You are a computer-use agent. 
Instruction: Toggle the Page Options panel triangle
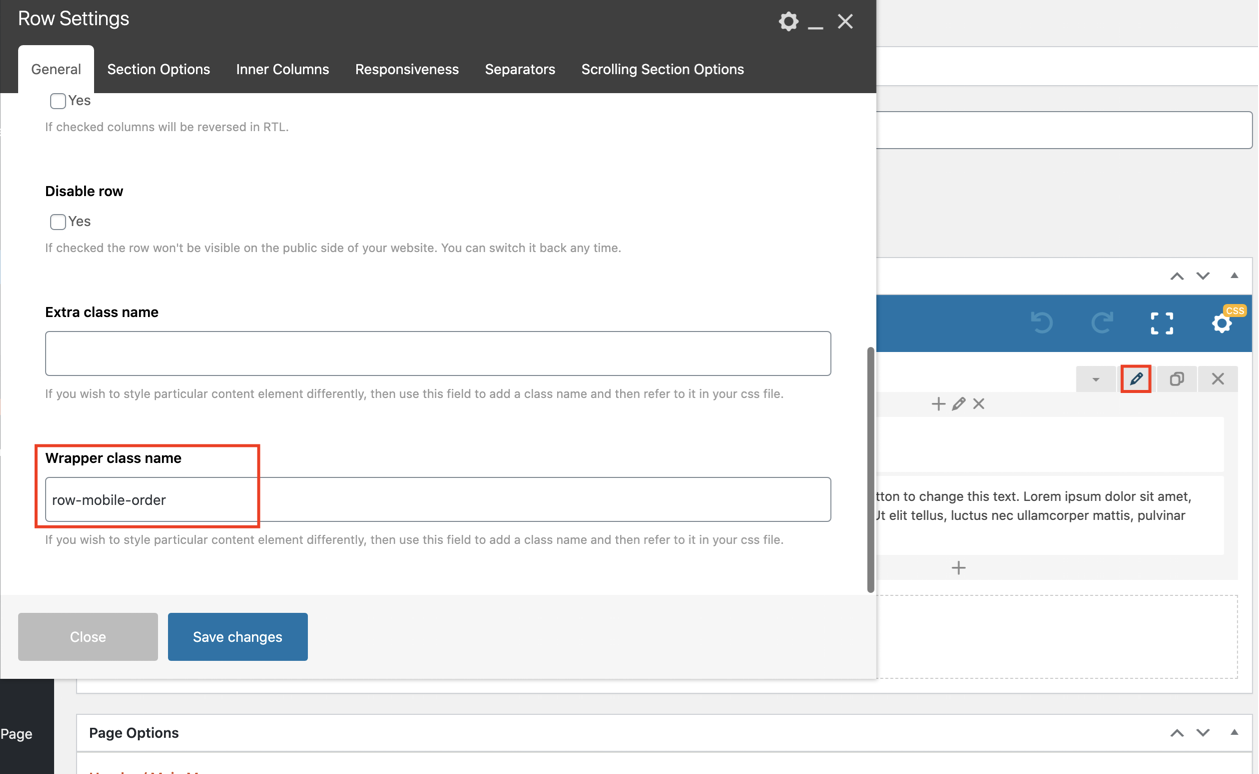point(1234,732)
